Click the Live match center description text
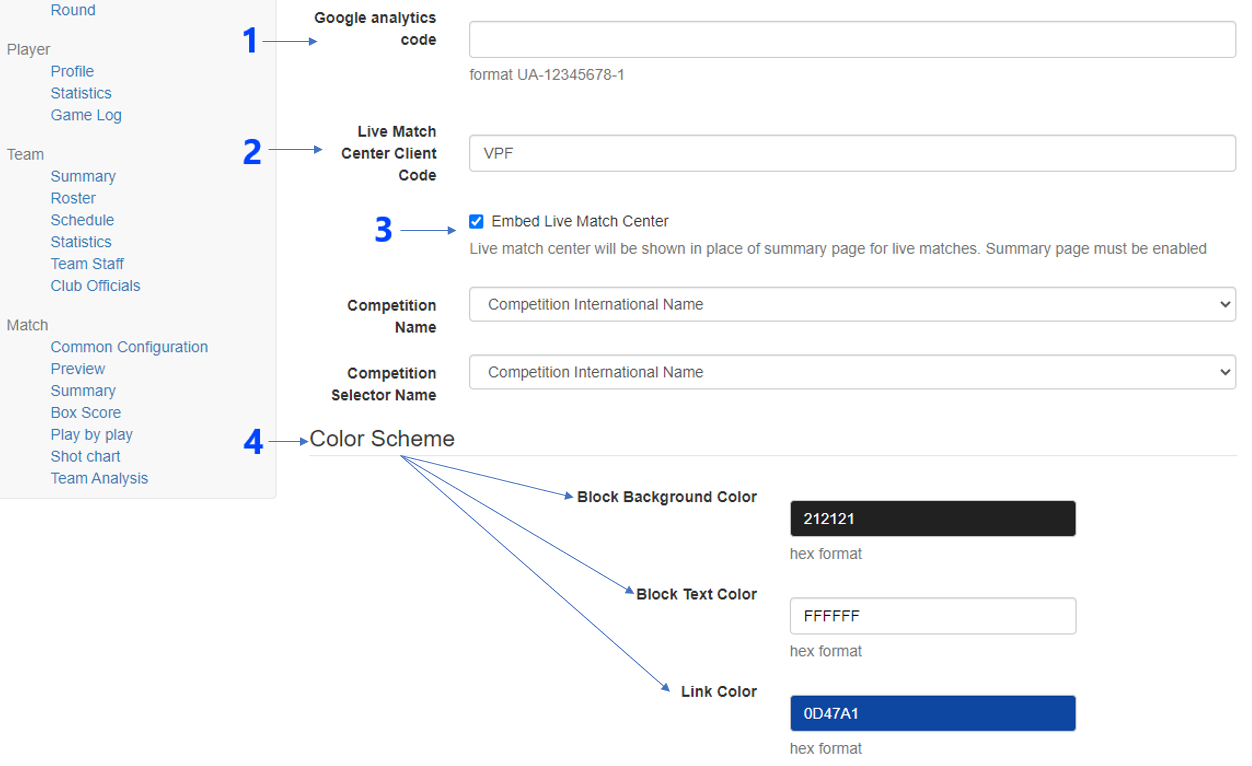The width and height of the screenshot is (1252, 766). (838, 248)
